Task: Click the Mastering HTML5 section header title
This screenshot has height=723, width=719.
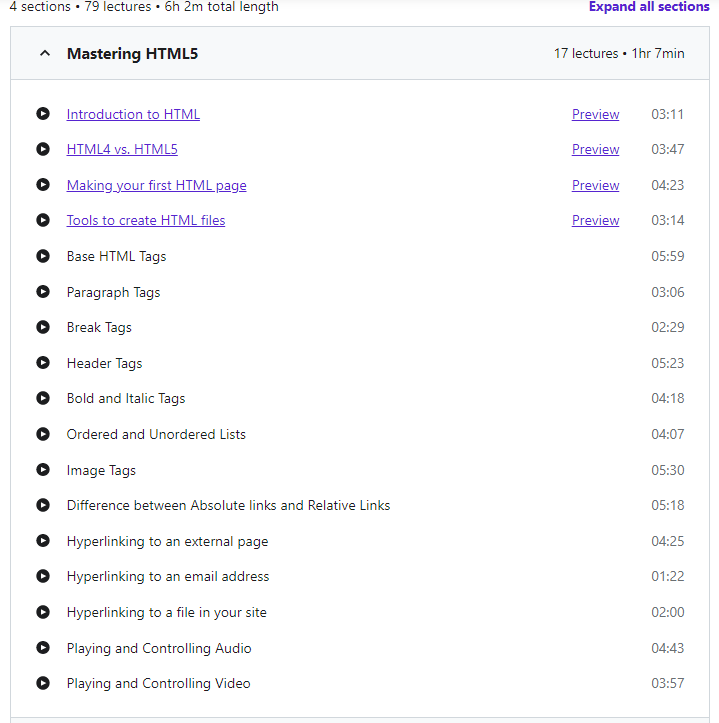Action: tap(132, 54)
